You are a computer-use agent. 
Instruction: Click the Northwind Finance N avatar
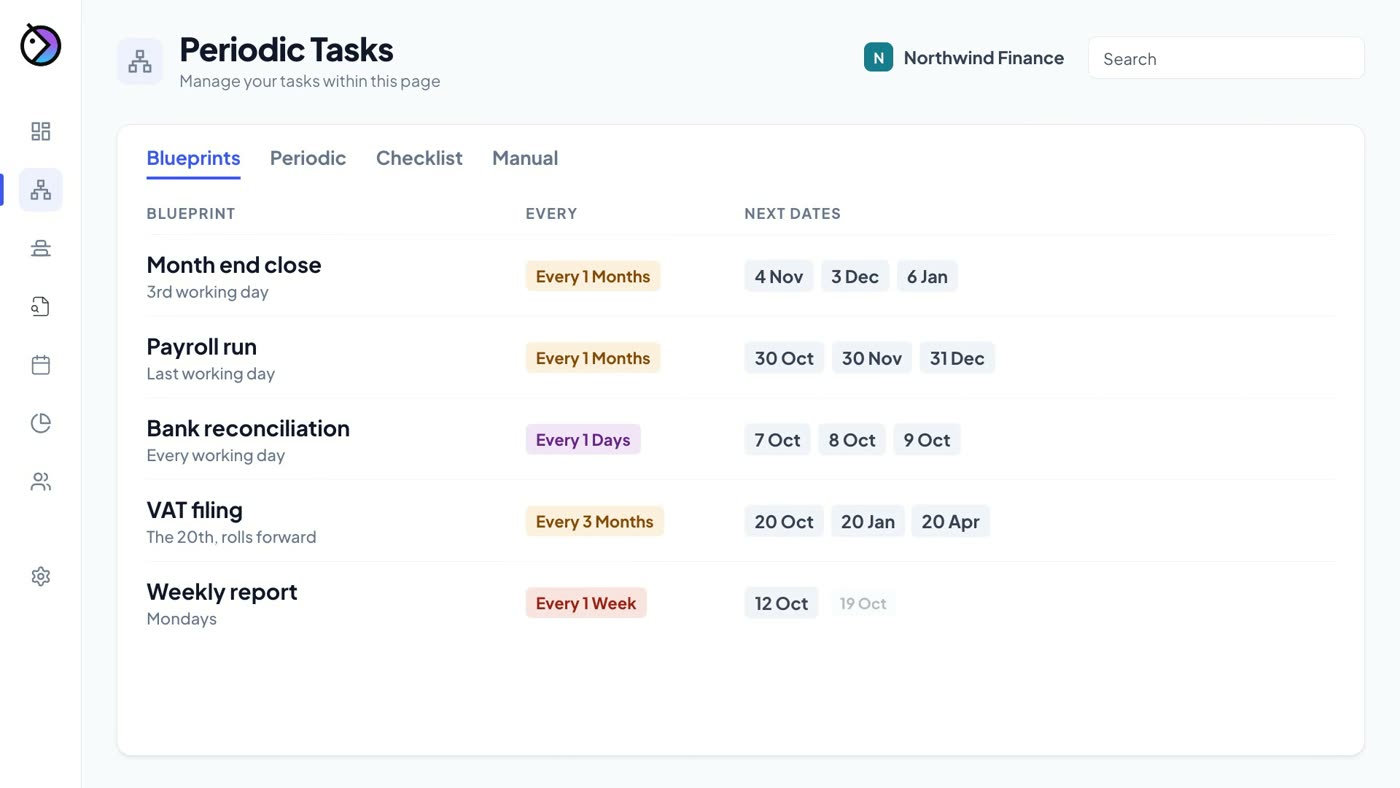(x=878, y=58)
